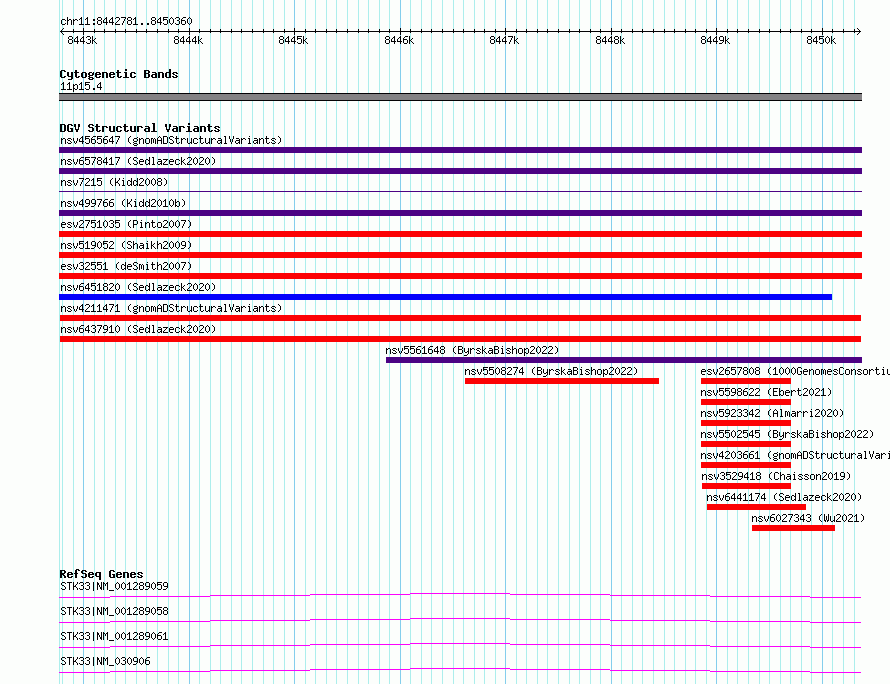Open nsv6441174 (Sedlazeck2020) label
The height and width of the screenshot is (684, 890).
(784, 497)
